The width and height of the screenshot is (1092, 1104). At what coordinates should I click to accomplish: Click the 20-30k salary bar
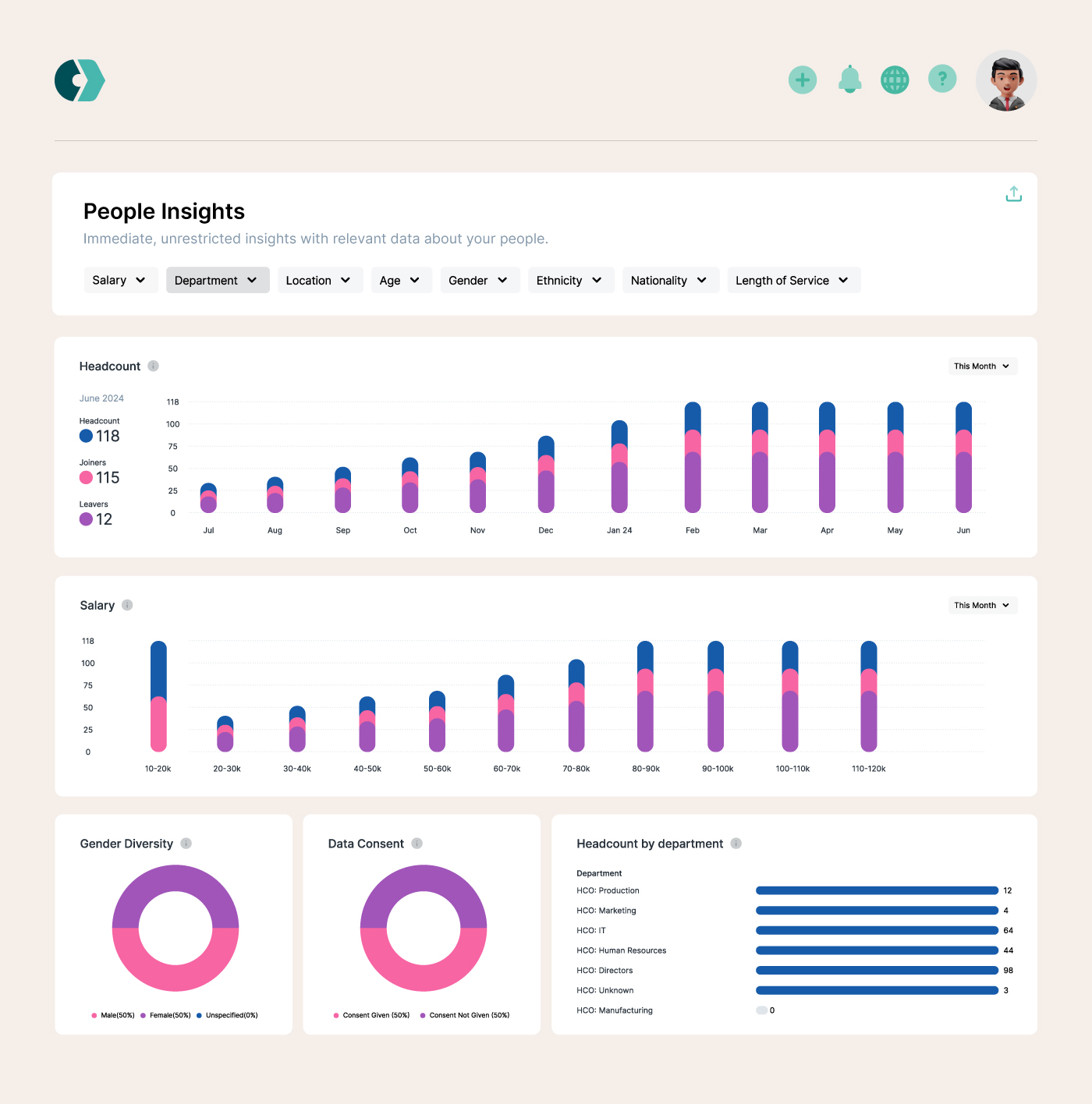(x=225, y=734)
